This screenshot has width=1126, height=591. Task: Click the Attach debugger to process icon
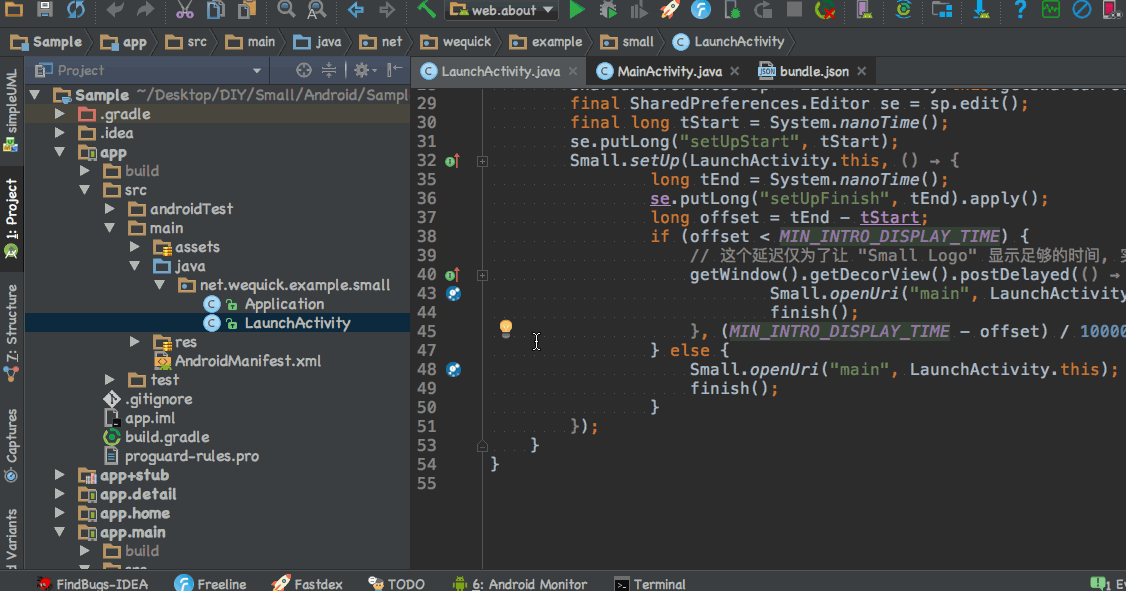pos(732,9)
